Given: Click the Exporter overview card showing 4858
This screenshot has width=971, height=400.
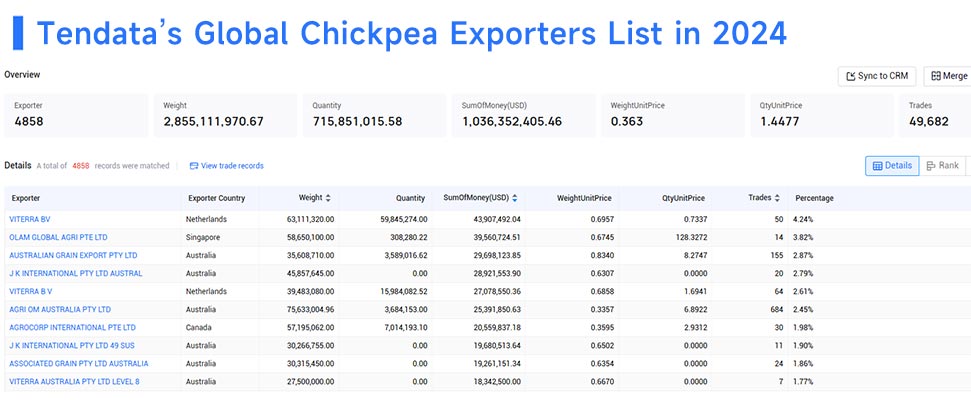Looking at the screenshot, I should pyautogui.click(x=76, y=115).
